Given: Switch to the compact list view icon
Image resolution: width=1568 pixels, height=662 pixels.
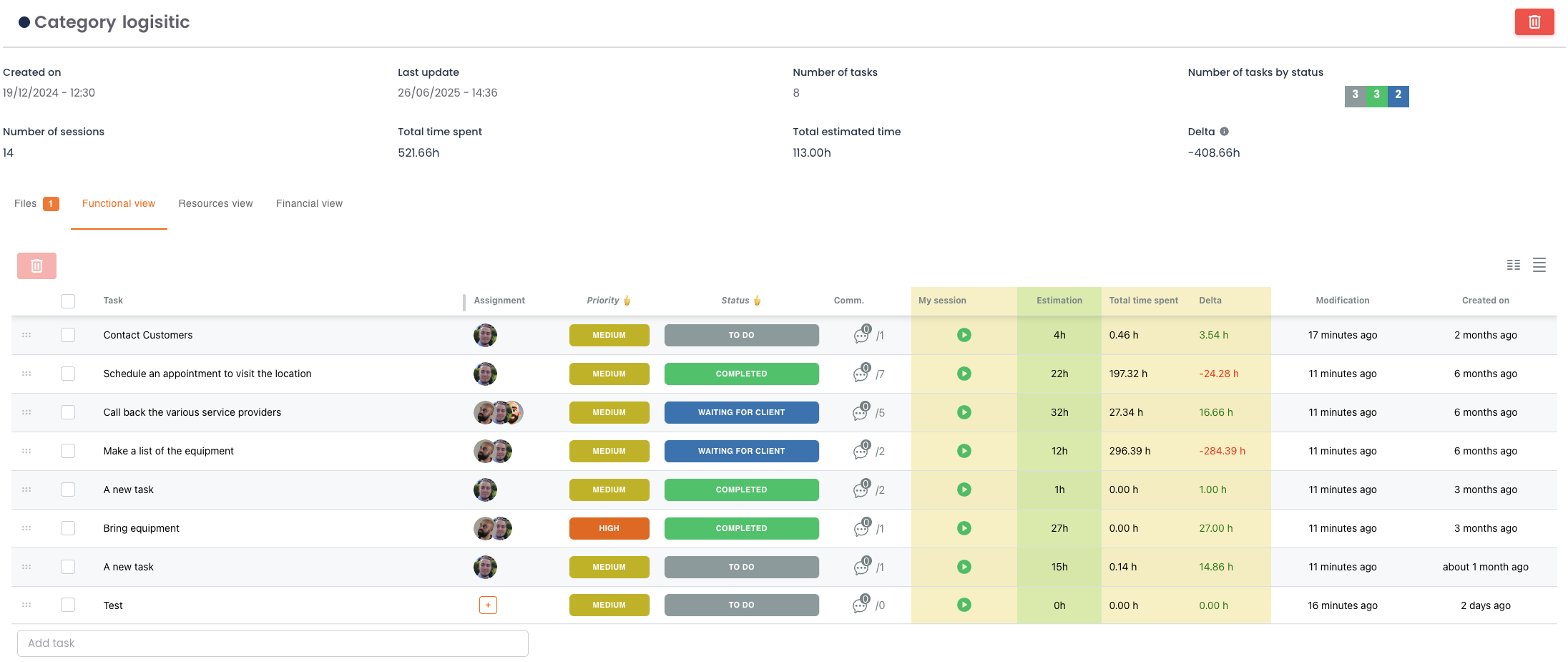Looking at the screenshot, I should coord(1539,266).
